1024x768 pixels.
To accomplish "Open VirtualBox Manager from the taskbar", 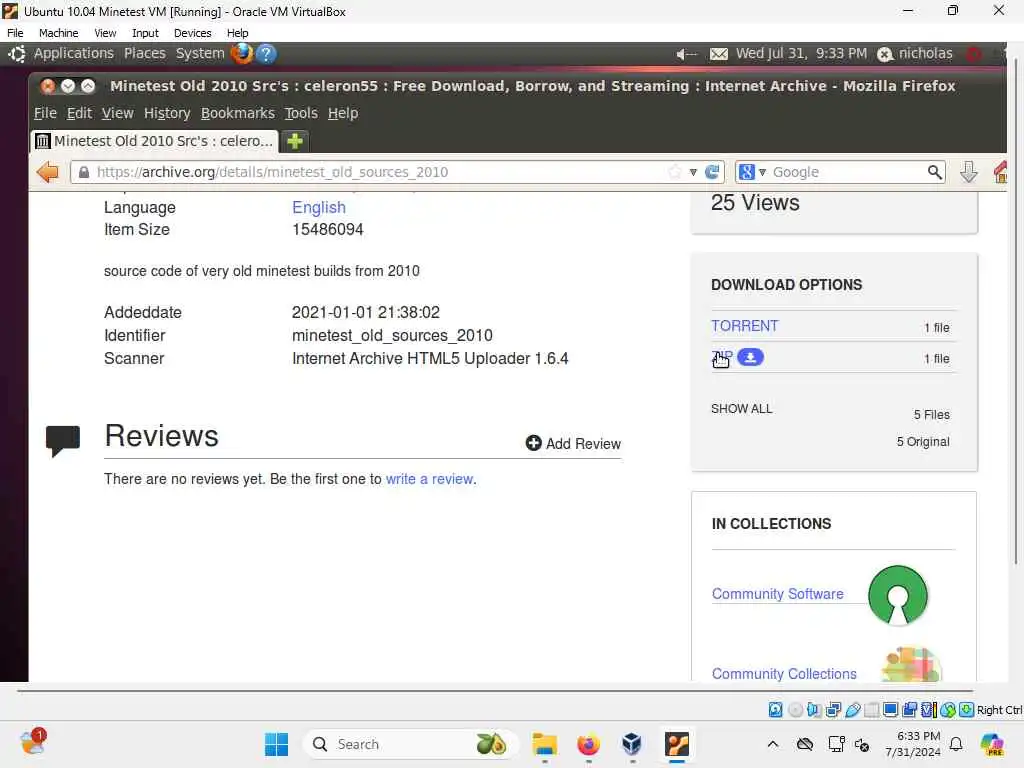I will pos(632,744).
